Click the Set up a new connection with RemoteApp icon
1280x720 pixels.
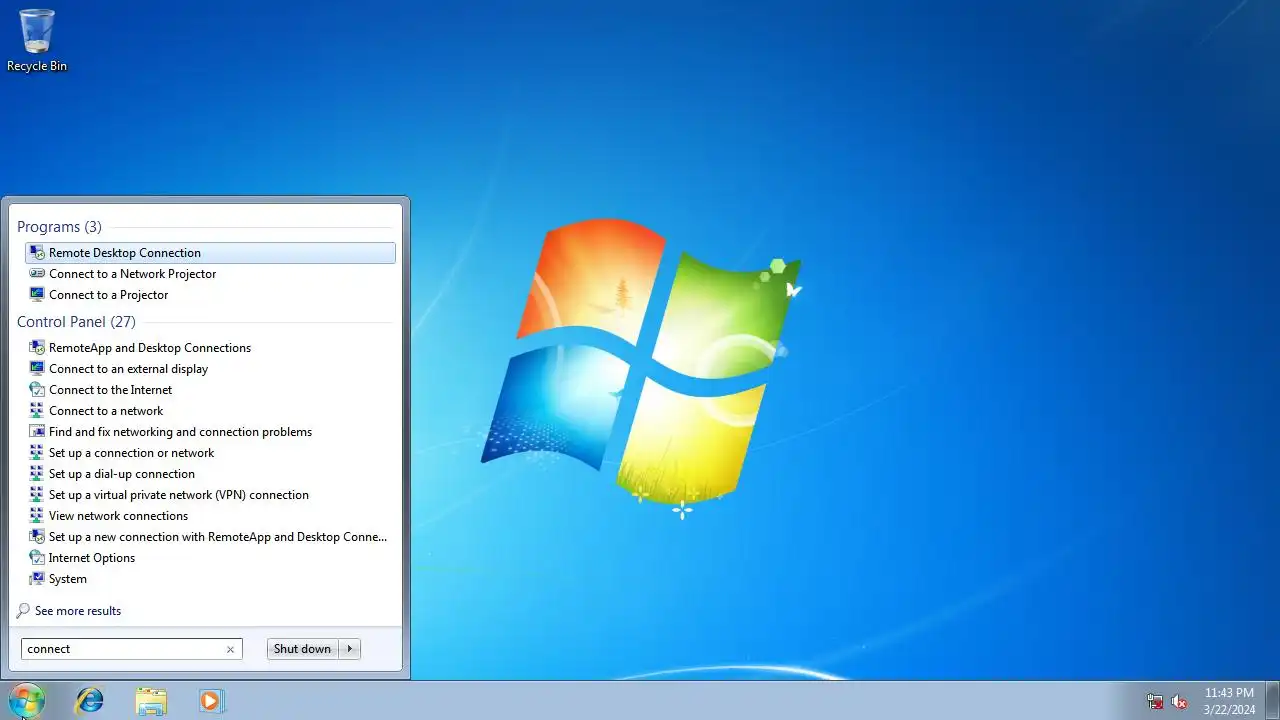[x=37, y=537]
